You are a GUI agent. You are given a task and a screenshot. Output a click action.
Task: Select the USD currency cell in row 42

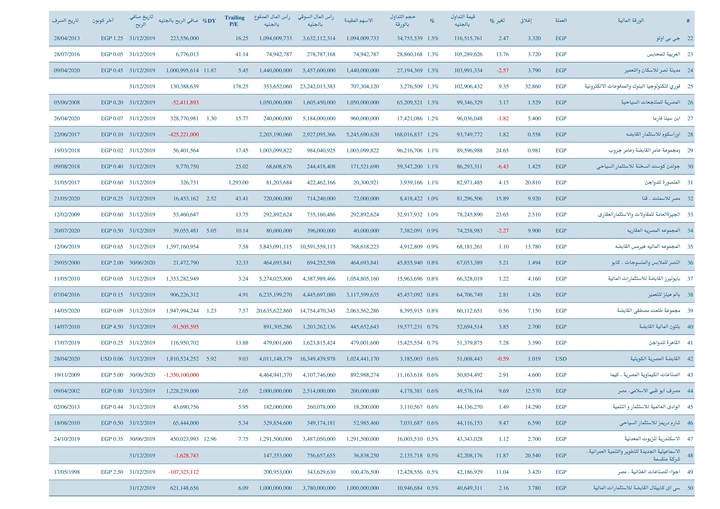(x=561, y=359)
